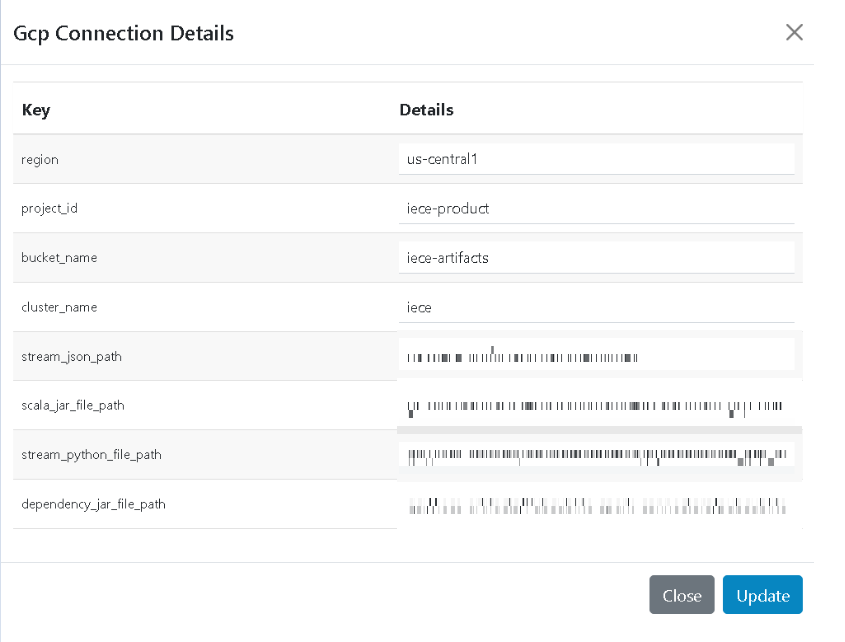The height and width of the screenshot is (642, 845).
Task: Click the bucket_name key label
Action: point(59,258)
